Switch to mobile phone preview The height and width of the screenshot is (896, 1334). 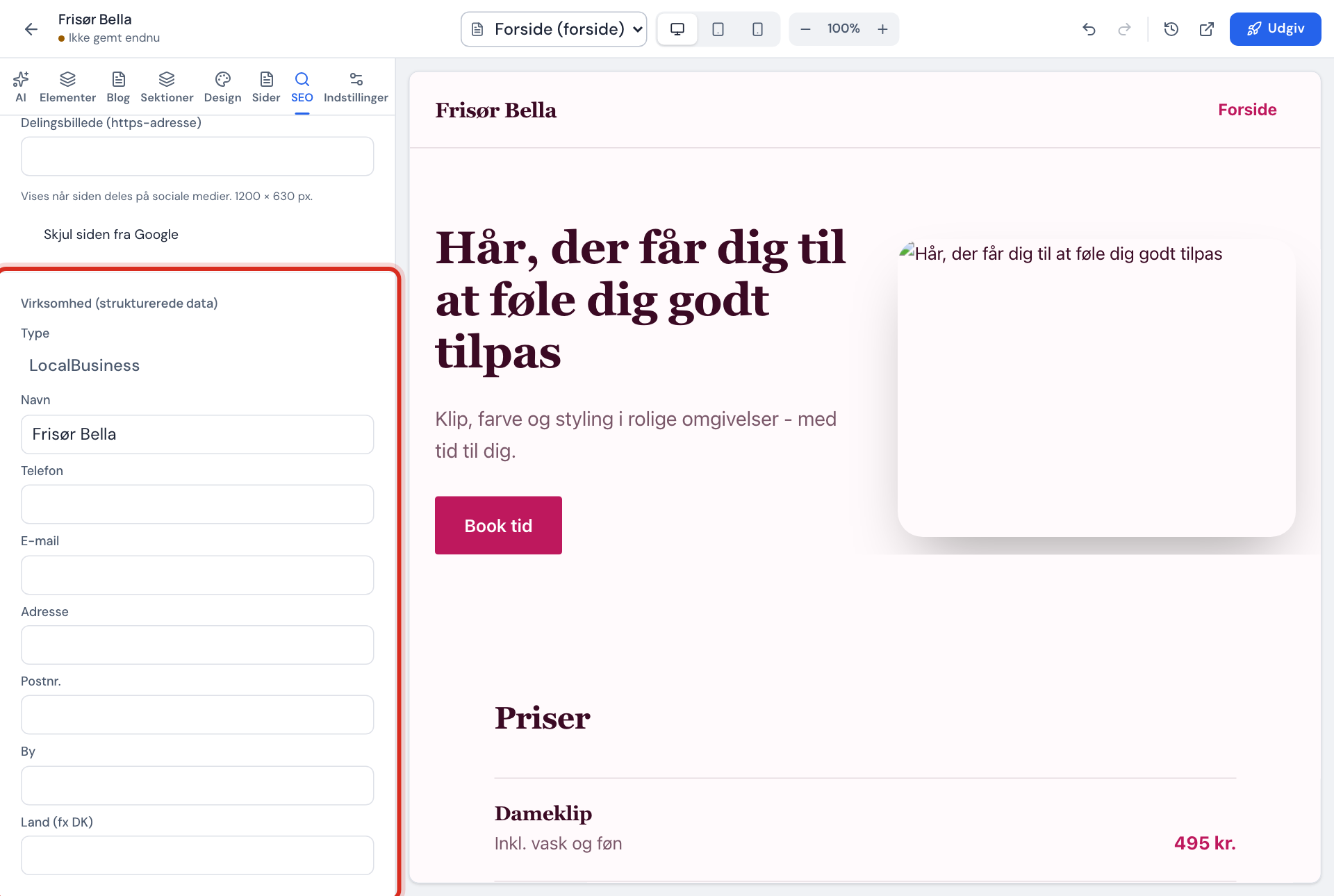coord(758,29)
